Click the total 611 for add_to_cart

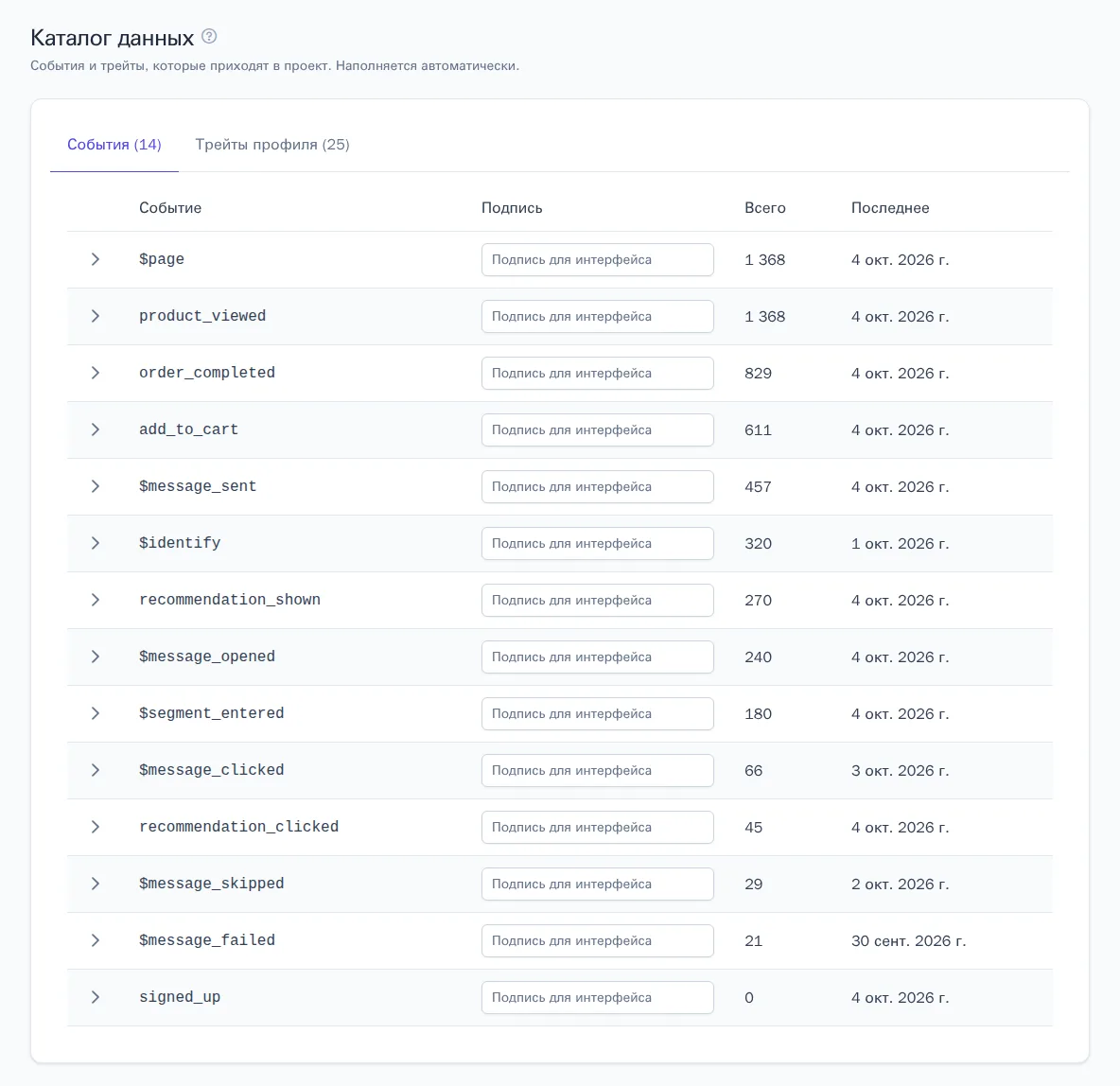[x=758, y=430]
